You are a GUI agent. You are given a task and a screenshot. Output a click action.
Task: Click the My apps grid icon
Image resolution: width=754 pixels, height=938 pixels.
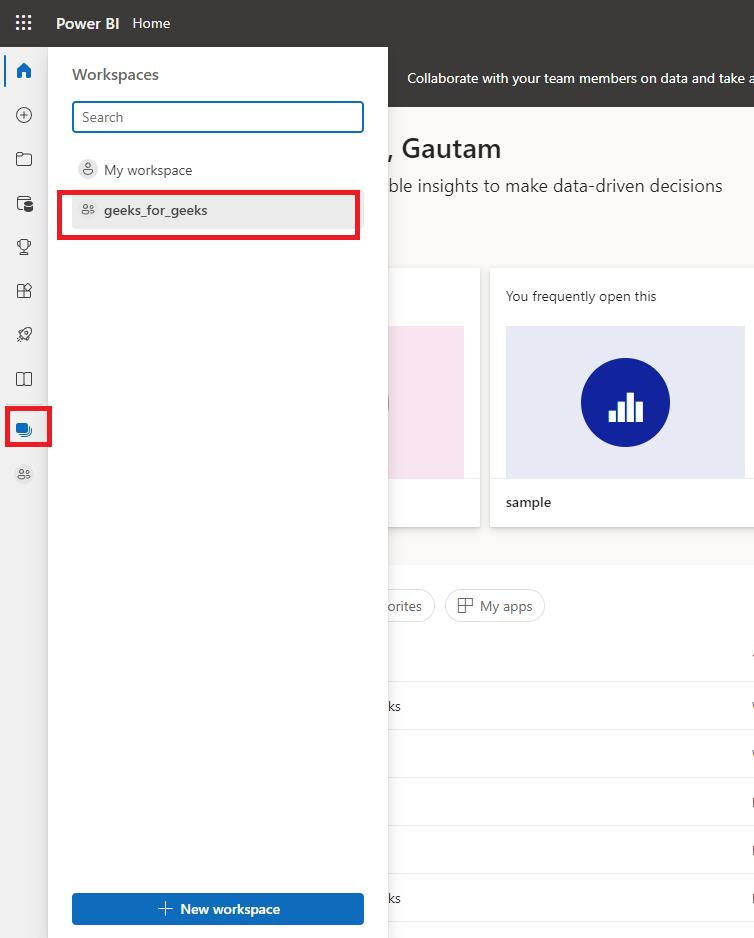[x=465, y=606]
